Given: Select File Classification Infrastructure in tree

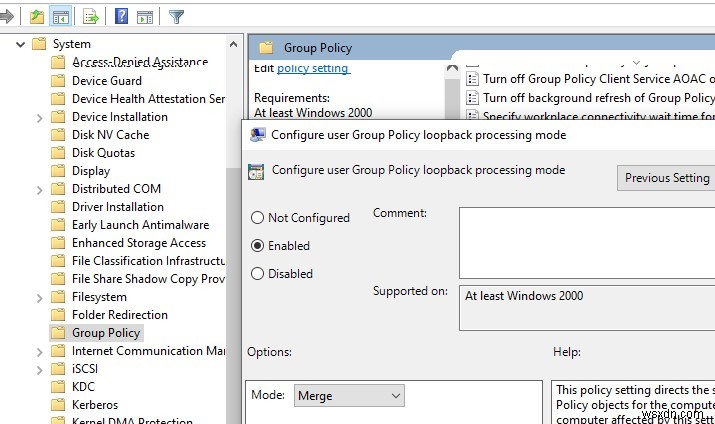Looking at the screenshot, I should tap(148, 261).
